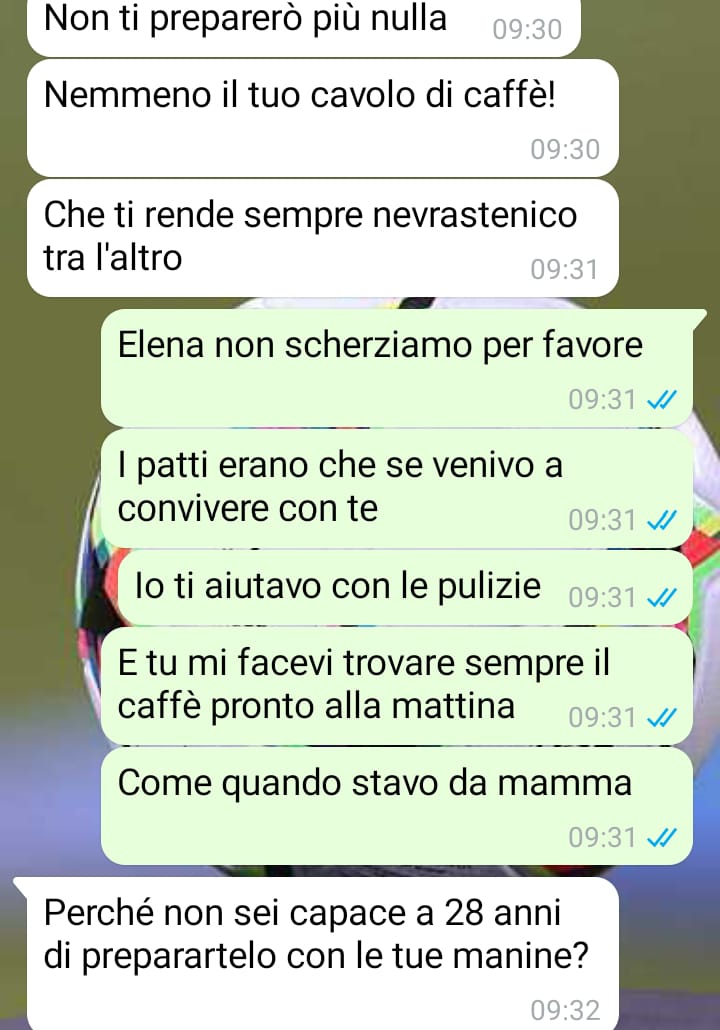Select the 'Io ti aiutavo con le pulizie' message
The width and height of the screenshot is (720, 1030).
click(405, 587)
